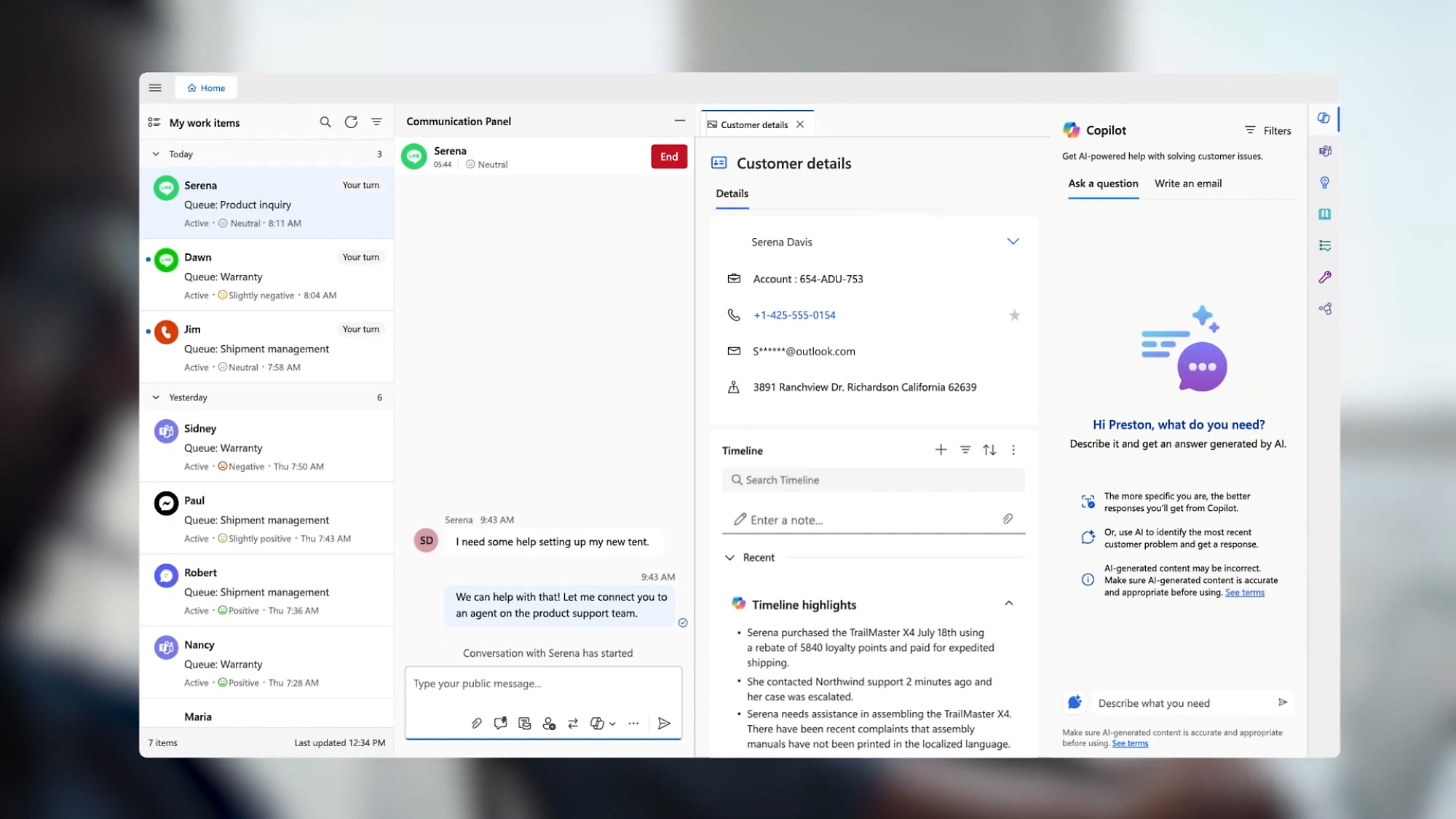1456x819 pixels.
Task: Click the knowledge base icon in sidebar
Action: [1325, 213]
